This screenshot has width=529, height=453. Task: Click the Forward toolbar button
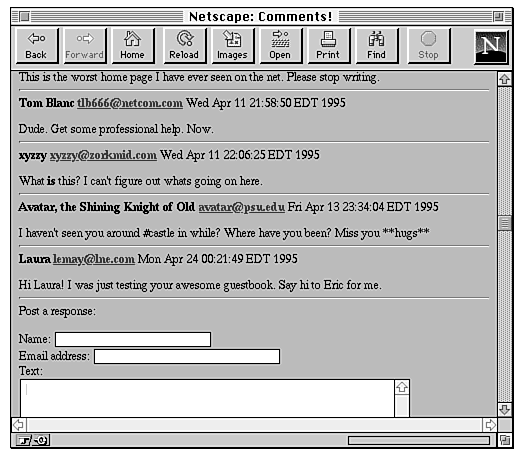(x=85, y=46)
